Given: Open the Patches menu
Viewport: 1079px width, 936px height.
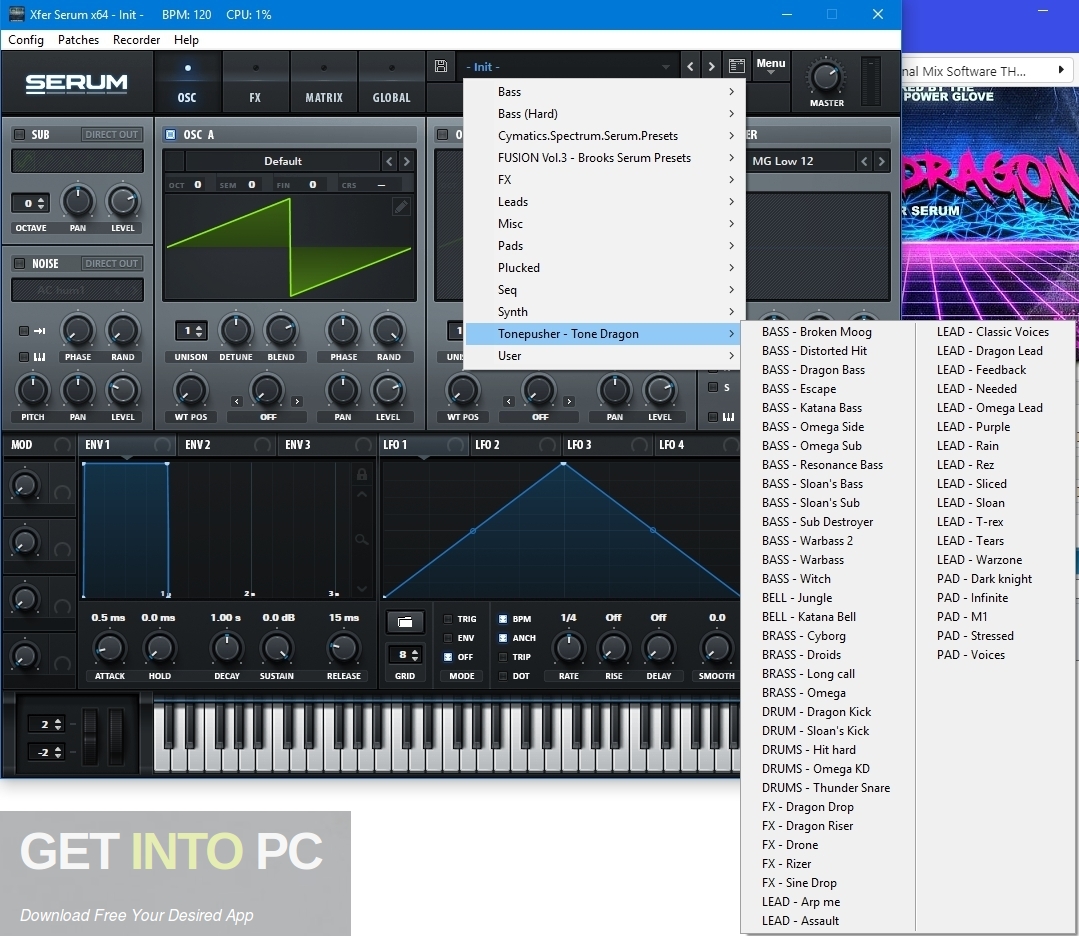Looking at the screenshot, I should (x=78, y=40).
